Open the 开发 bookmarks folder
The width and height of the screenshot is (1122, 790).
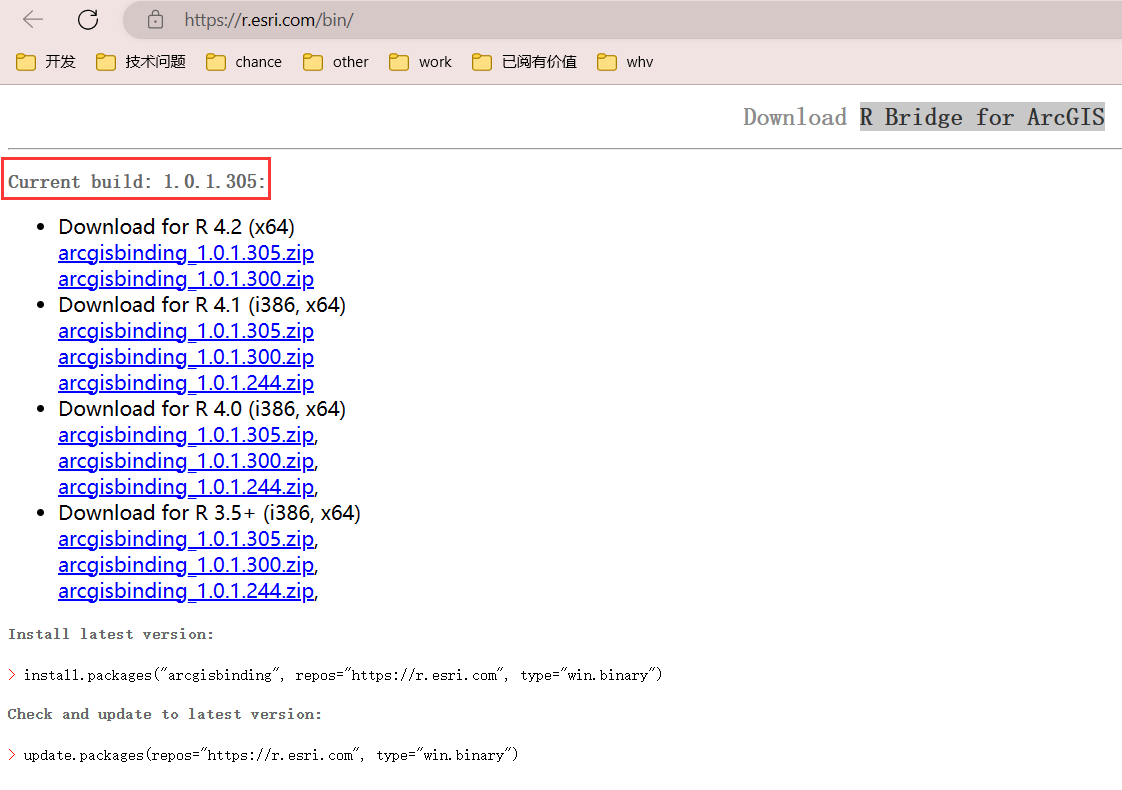coord(46,62)
